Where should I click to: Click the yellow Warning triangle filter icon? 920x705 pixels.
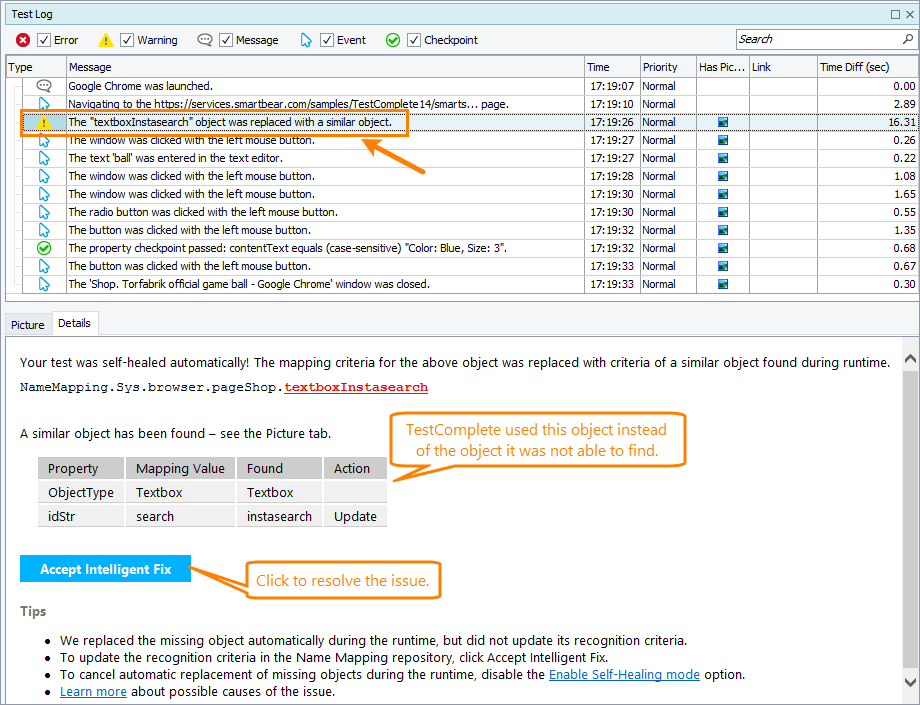point(105,40)
